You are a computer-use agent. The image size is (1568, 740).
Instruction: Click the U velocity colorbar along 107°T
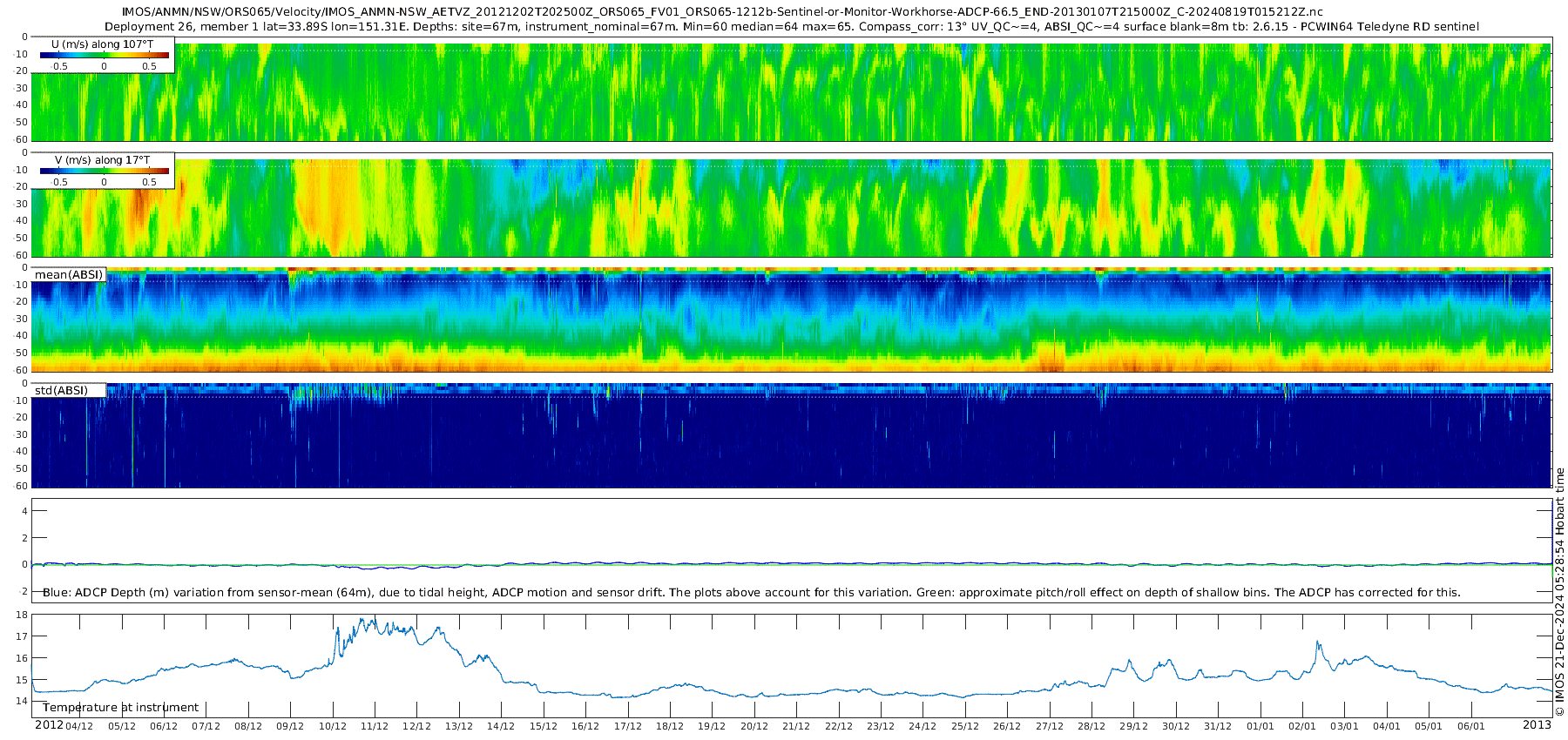[x=105, y=55]
